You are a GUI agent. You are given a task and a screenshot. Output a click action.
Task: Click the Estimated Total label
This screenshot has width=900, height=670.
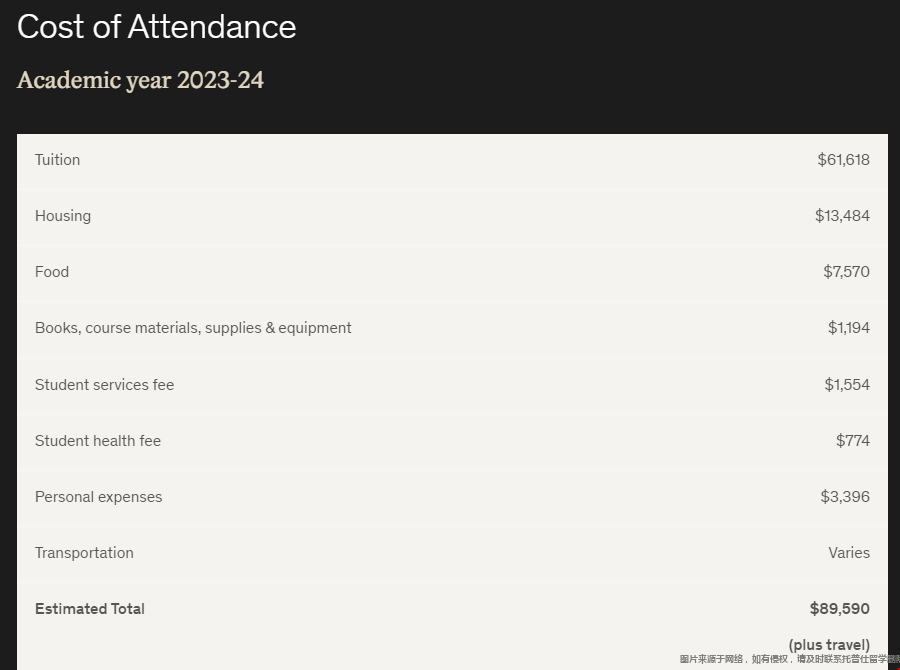click(x=90, y=609)
